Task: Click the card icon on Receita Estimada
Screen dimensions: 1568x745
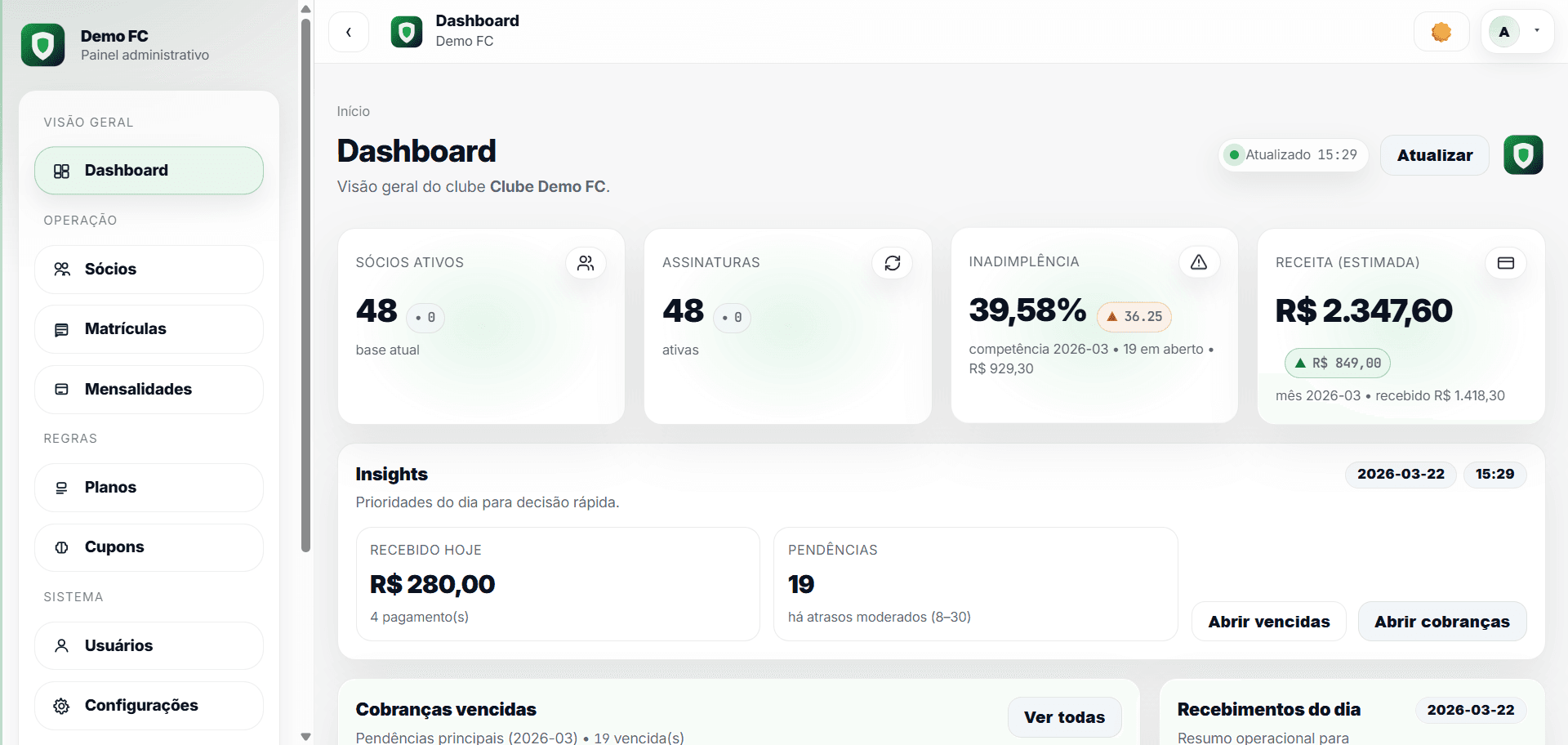Action: (1505, 263)
